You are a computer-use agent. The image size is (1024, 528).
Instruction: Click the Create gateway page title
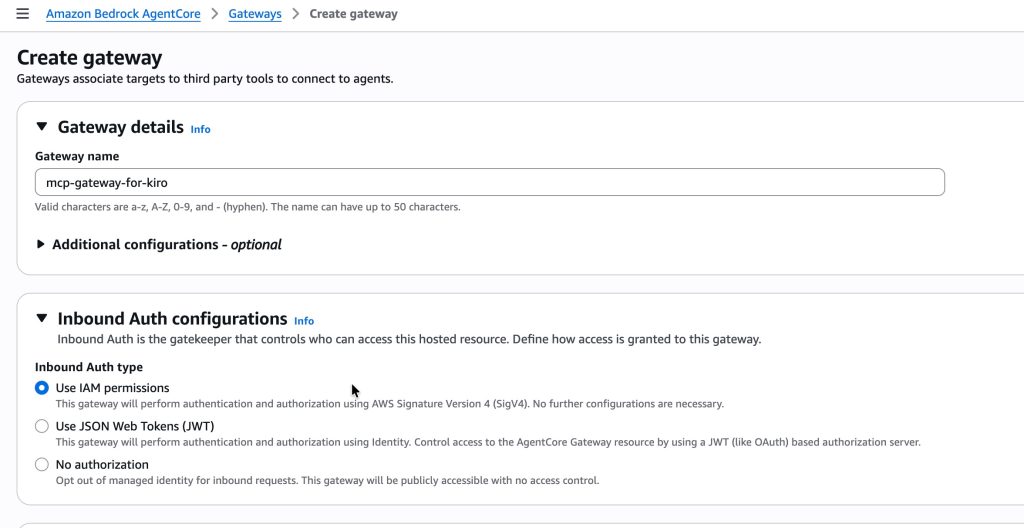click(x=90, y=58)
